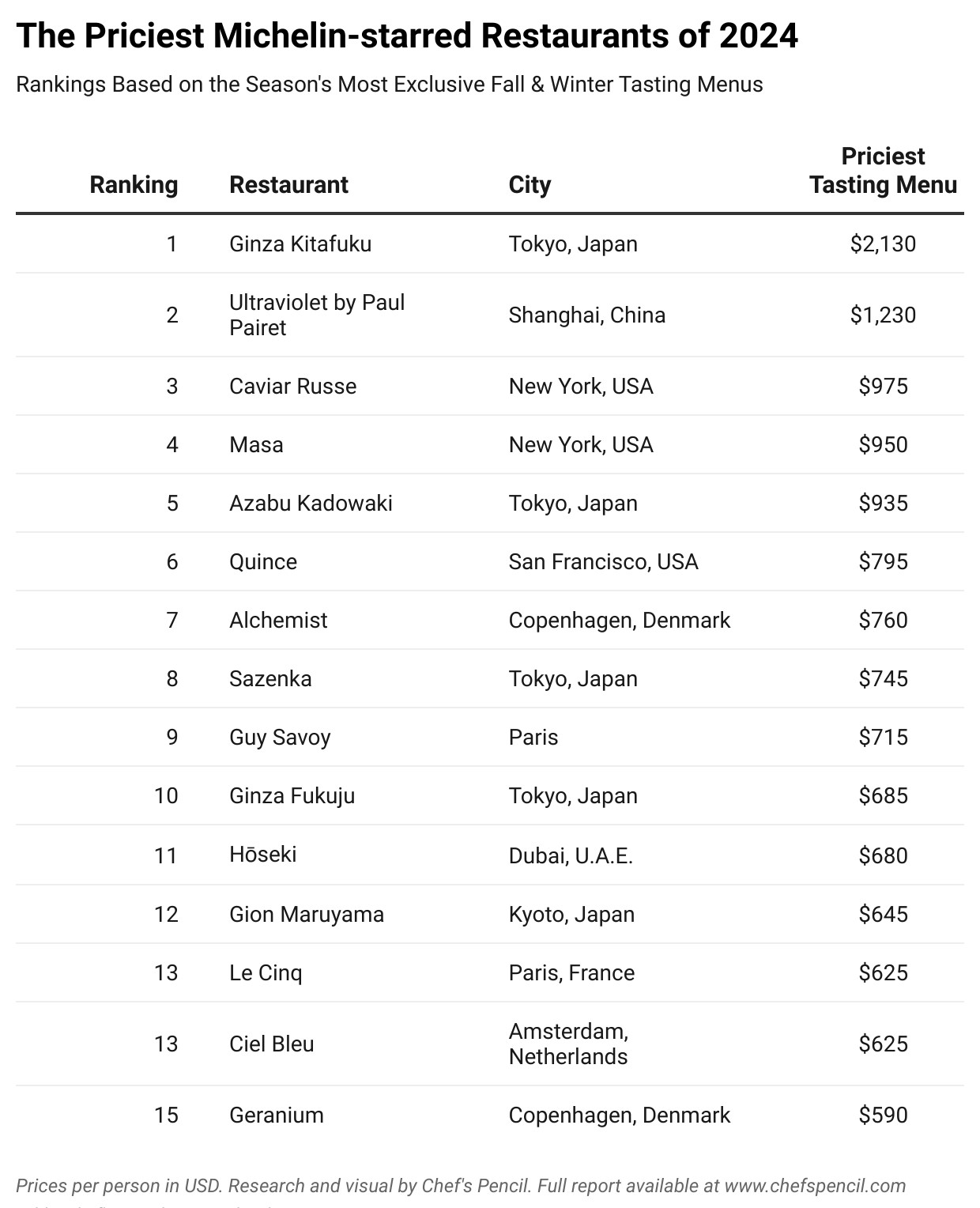This screenshot has height=1208, width=980.
Task: Click the $745 price for Sazenka
Action: (883, 678)
